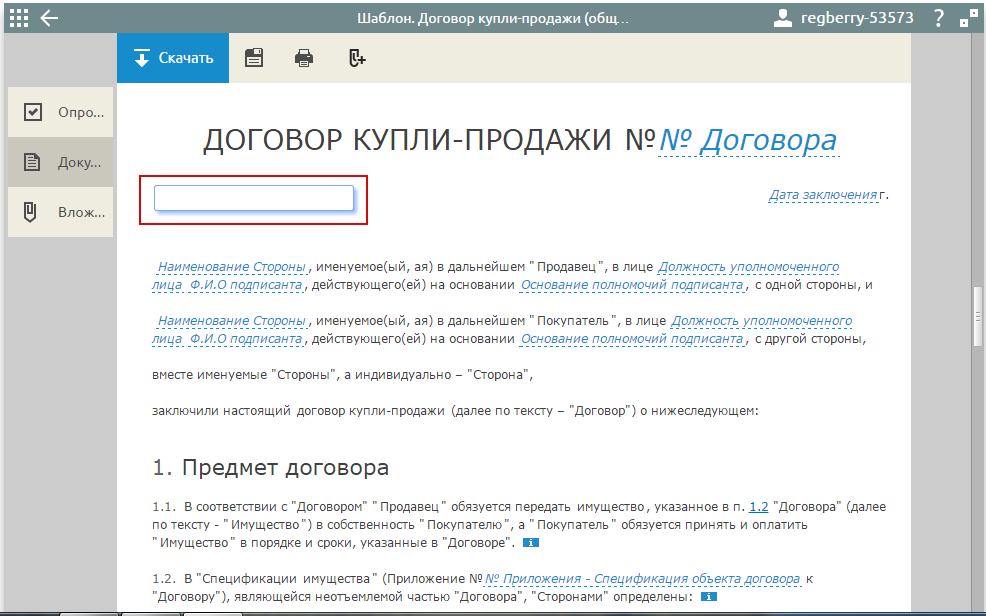Screen dimensions: 986x616
Task: Open the Влож... attachments sidebar tab
Action: pos(60,211)
